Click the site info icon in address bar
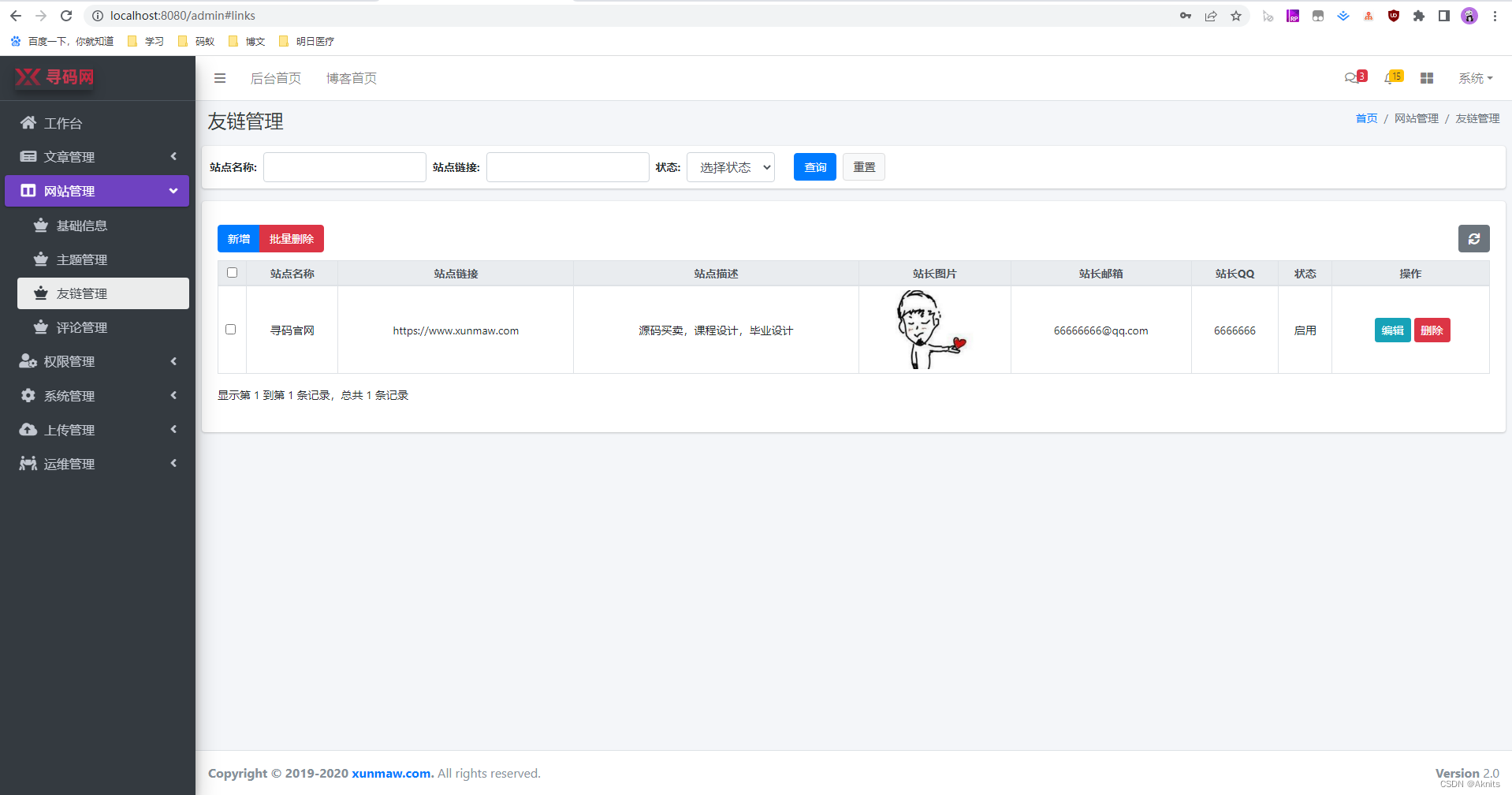The width and height of the screenshot is (1512, 795). tap(98, 16)
